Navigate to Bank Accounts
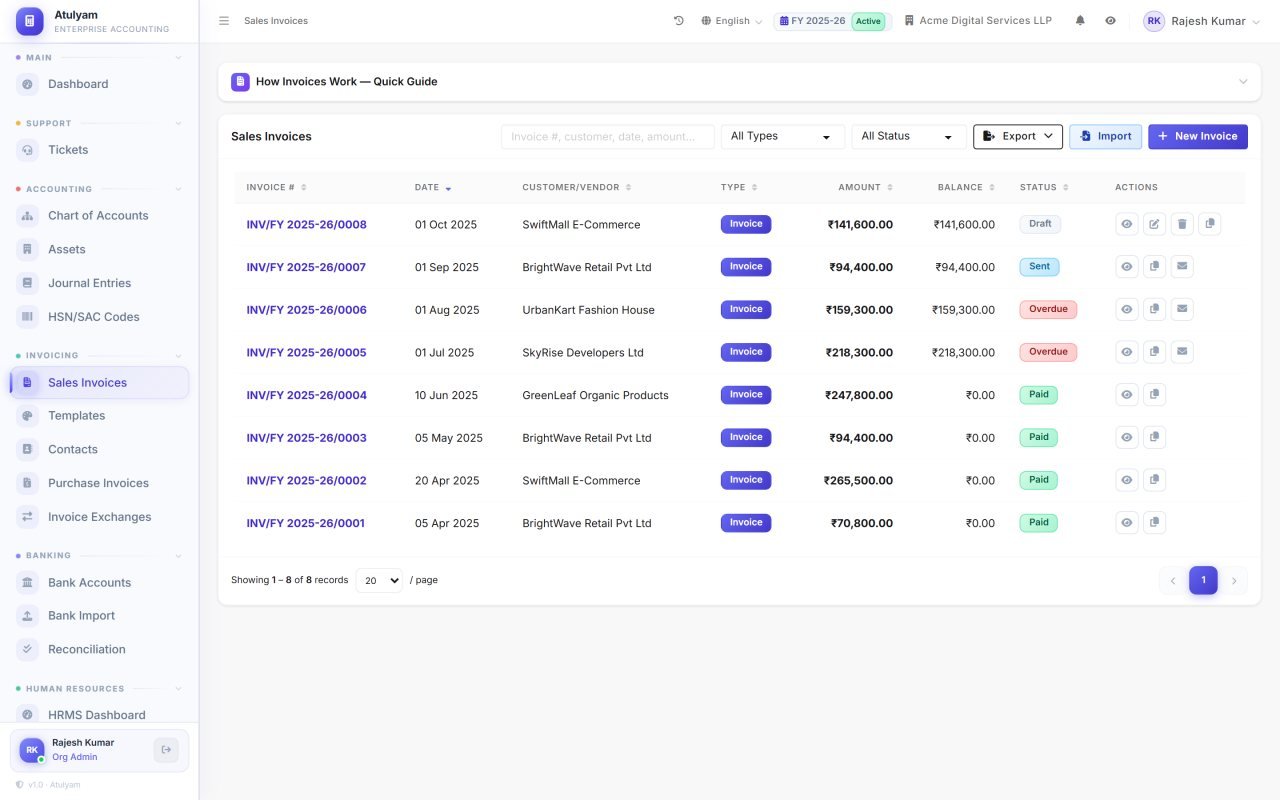This screenshot has height=800, width=1280. (x=98, y=582)
